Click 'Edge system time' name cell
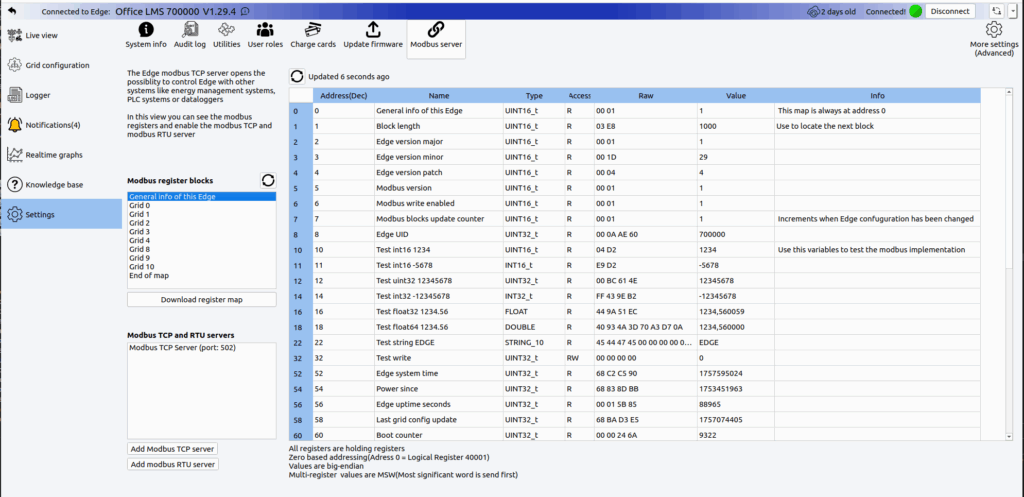Image resolution: width=1024 pixels, height=497 pixels. point(439,374)
